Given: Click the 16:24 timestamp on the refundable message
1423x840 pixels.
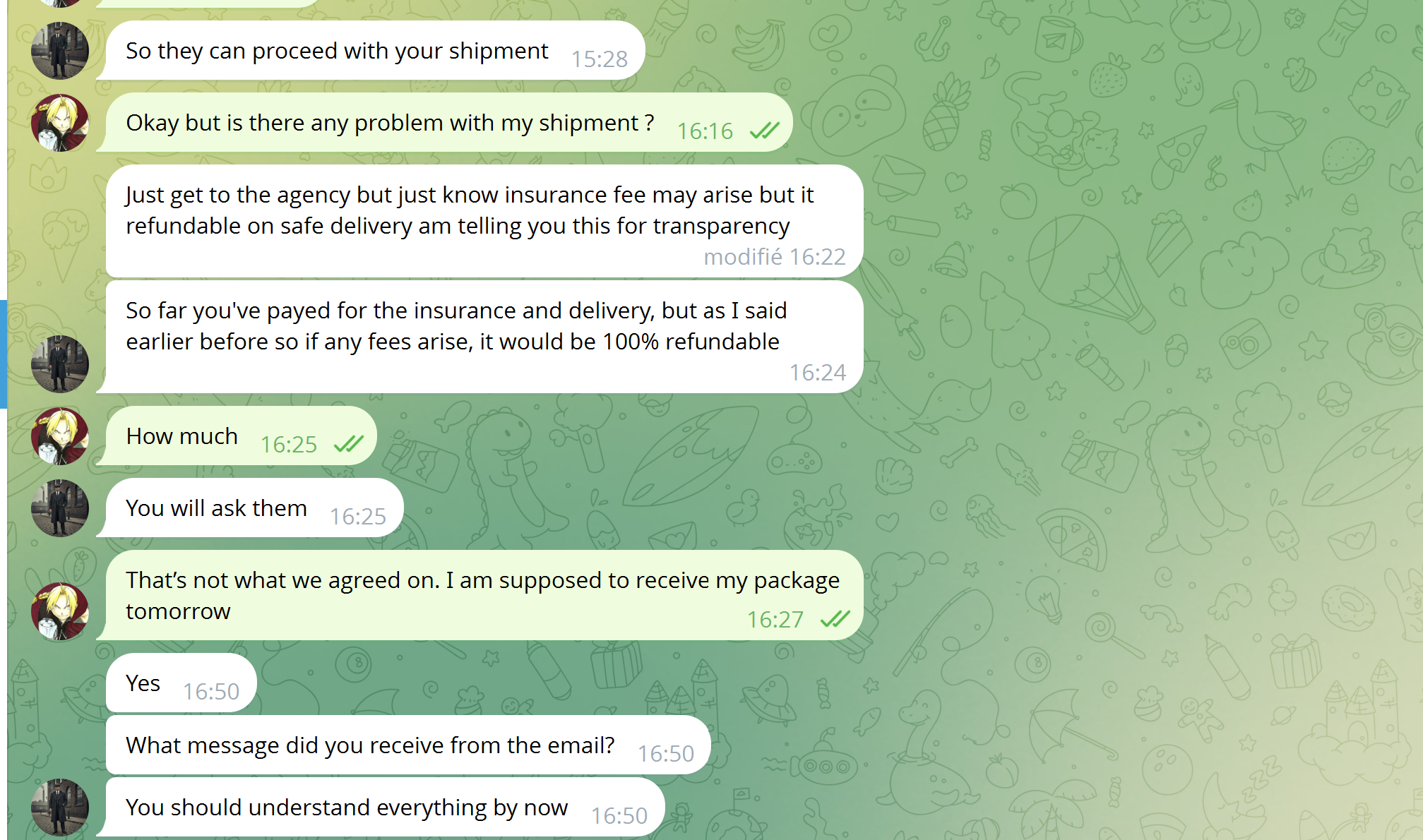Looking at the screenshot, I should tap(817, 373).
